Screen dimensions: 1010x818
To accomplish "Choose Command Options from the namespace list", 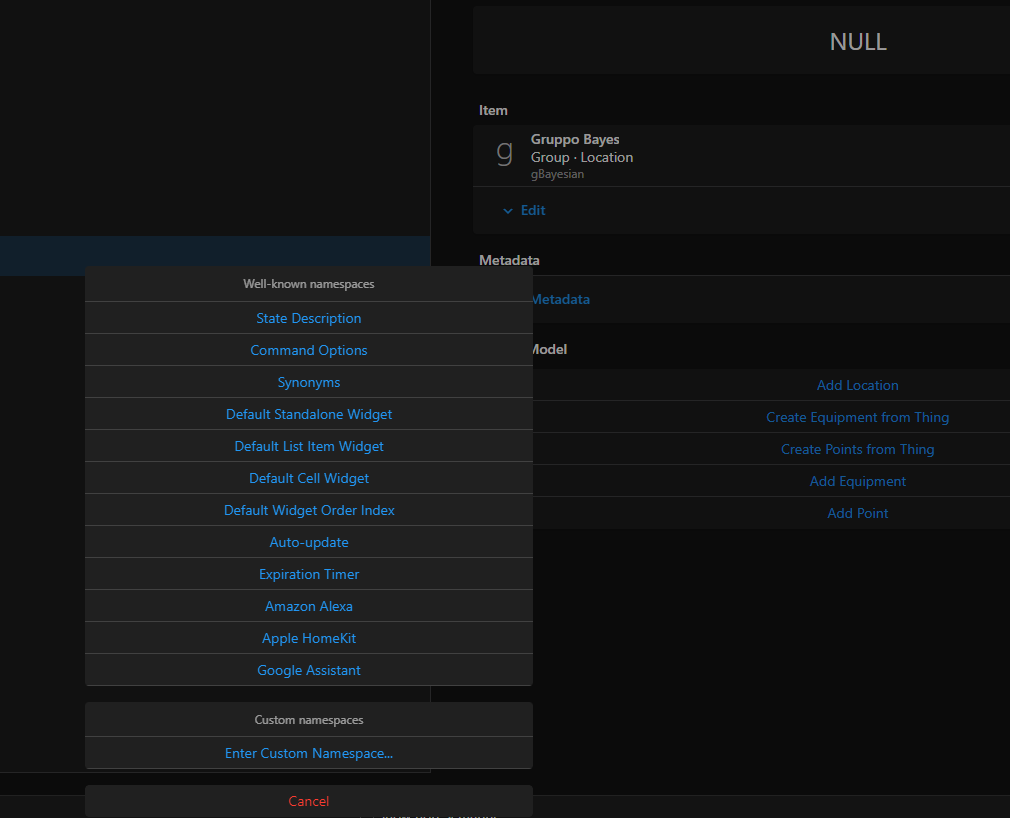I will 308,349.
